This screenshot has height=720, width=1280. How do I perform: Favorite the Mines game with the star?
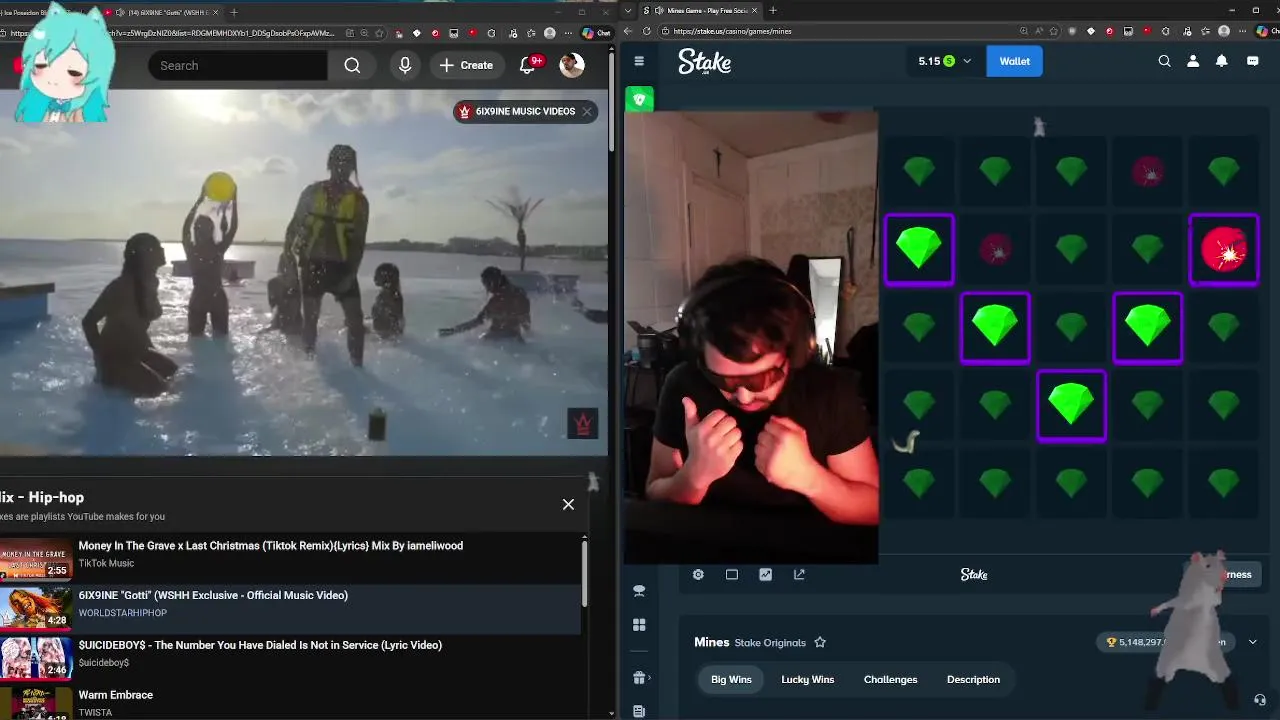pos(820,642)
